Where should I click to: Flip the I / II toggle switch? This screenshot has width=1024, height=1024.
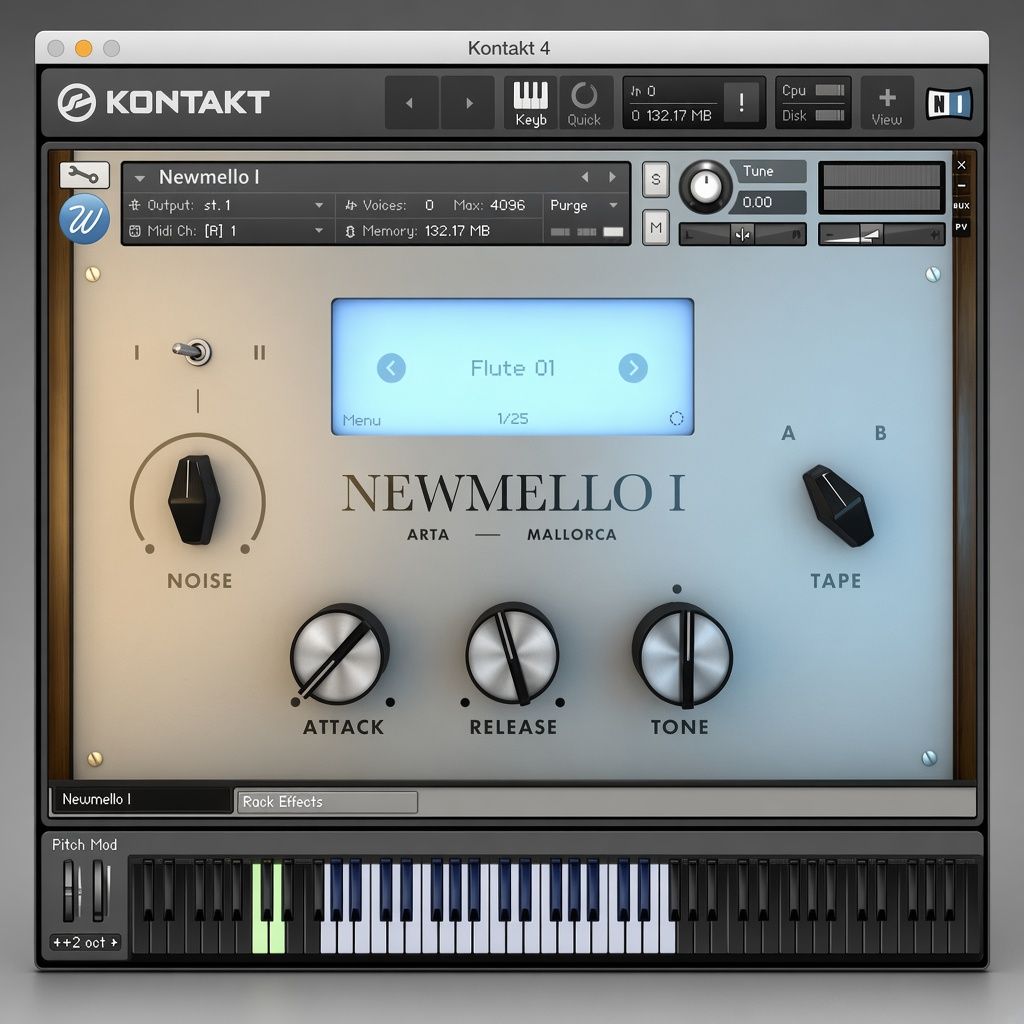click(193, 352)
